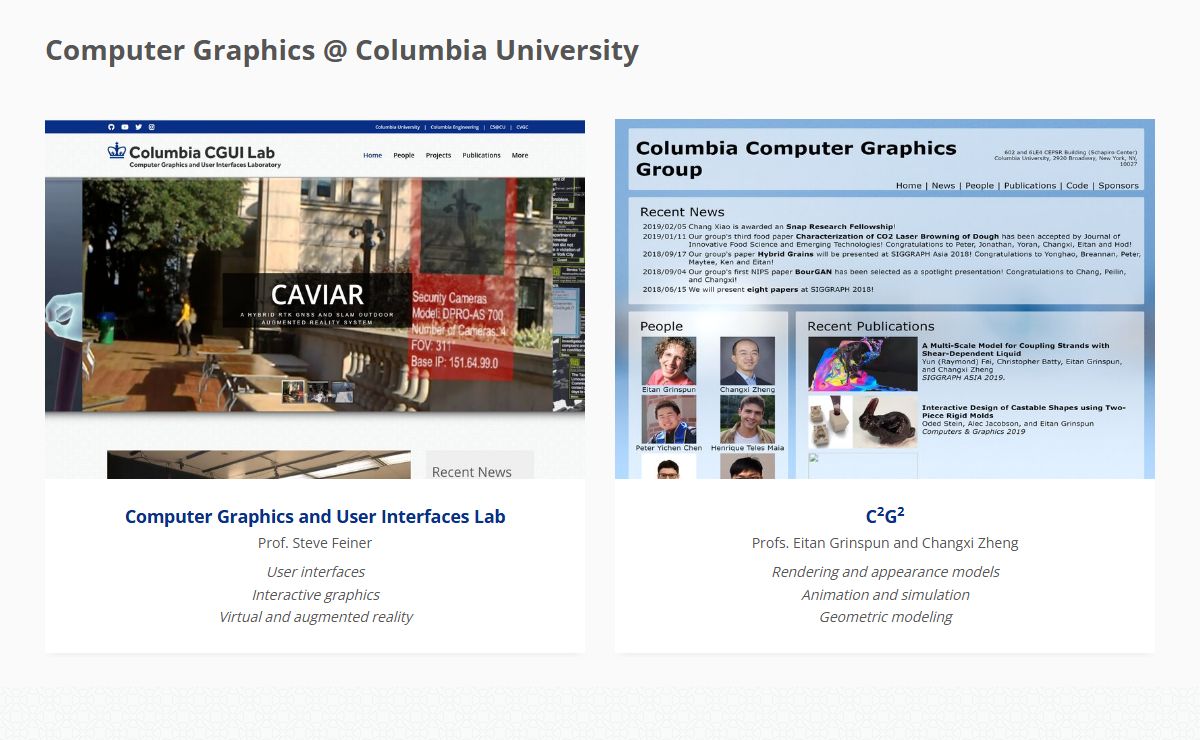Click Columbia Engineering link in CGUI preview top bar
This screenshot has width=1200, height=740.
[455, 127]
